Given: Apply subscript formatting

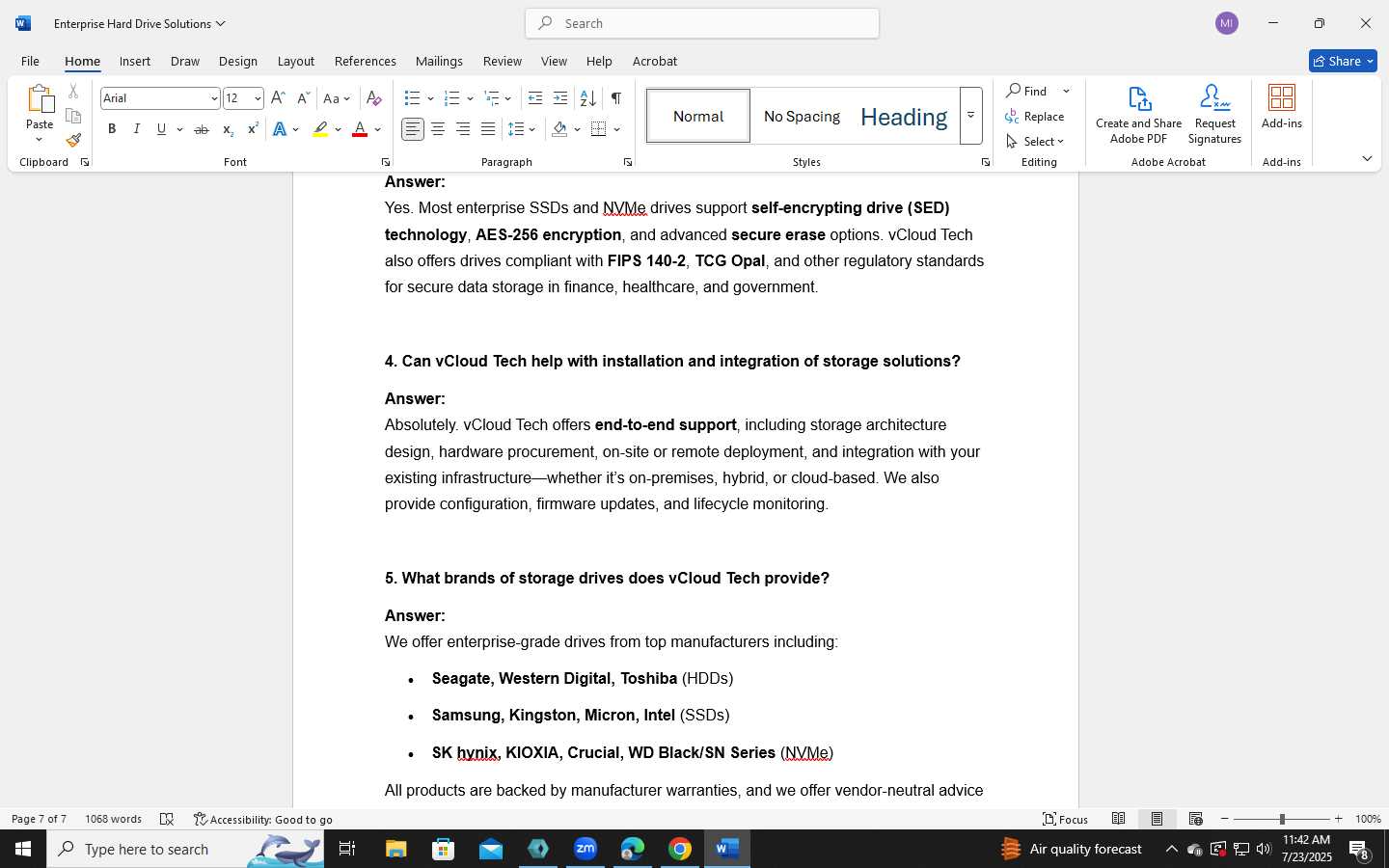Looking at the screenshot, I should coord(228,129).
